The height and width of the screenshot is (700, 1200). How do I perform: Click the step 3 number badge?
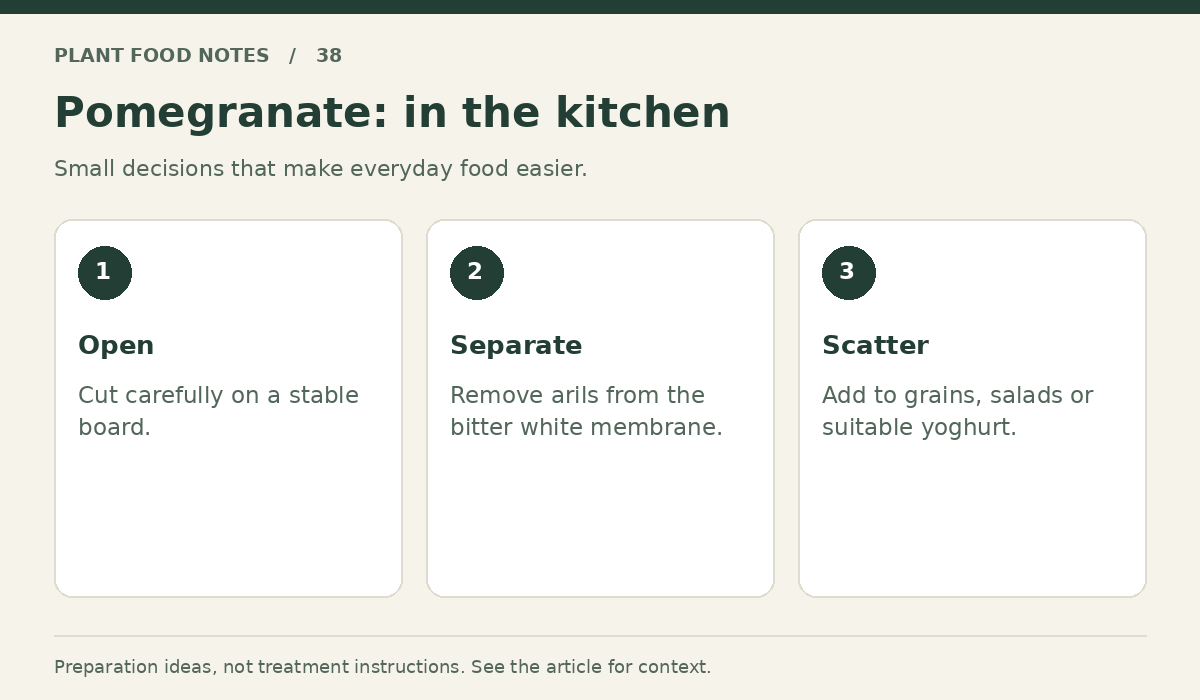(x=849, y=273)
